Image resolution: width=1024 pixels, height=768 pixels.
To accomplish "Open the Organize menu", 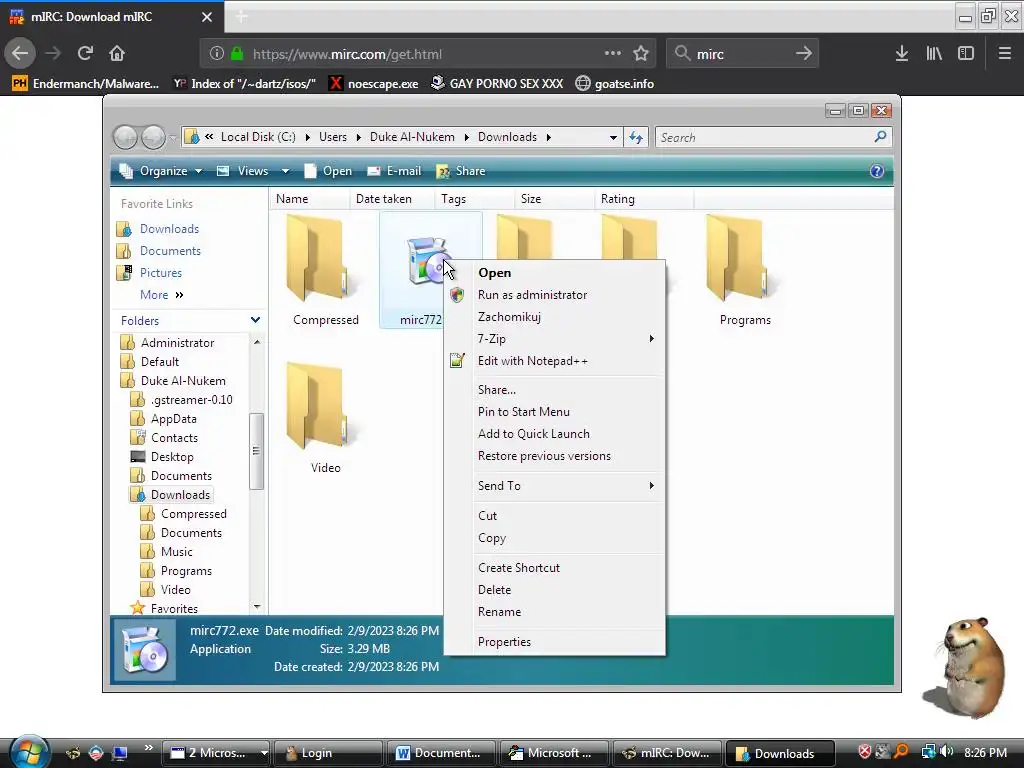I will 161,171.
